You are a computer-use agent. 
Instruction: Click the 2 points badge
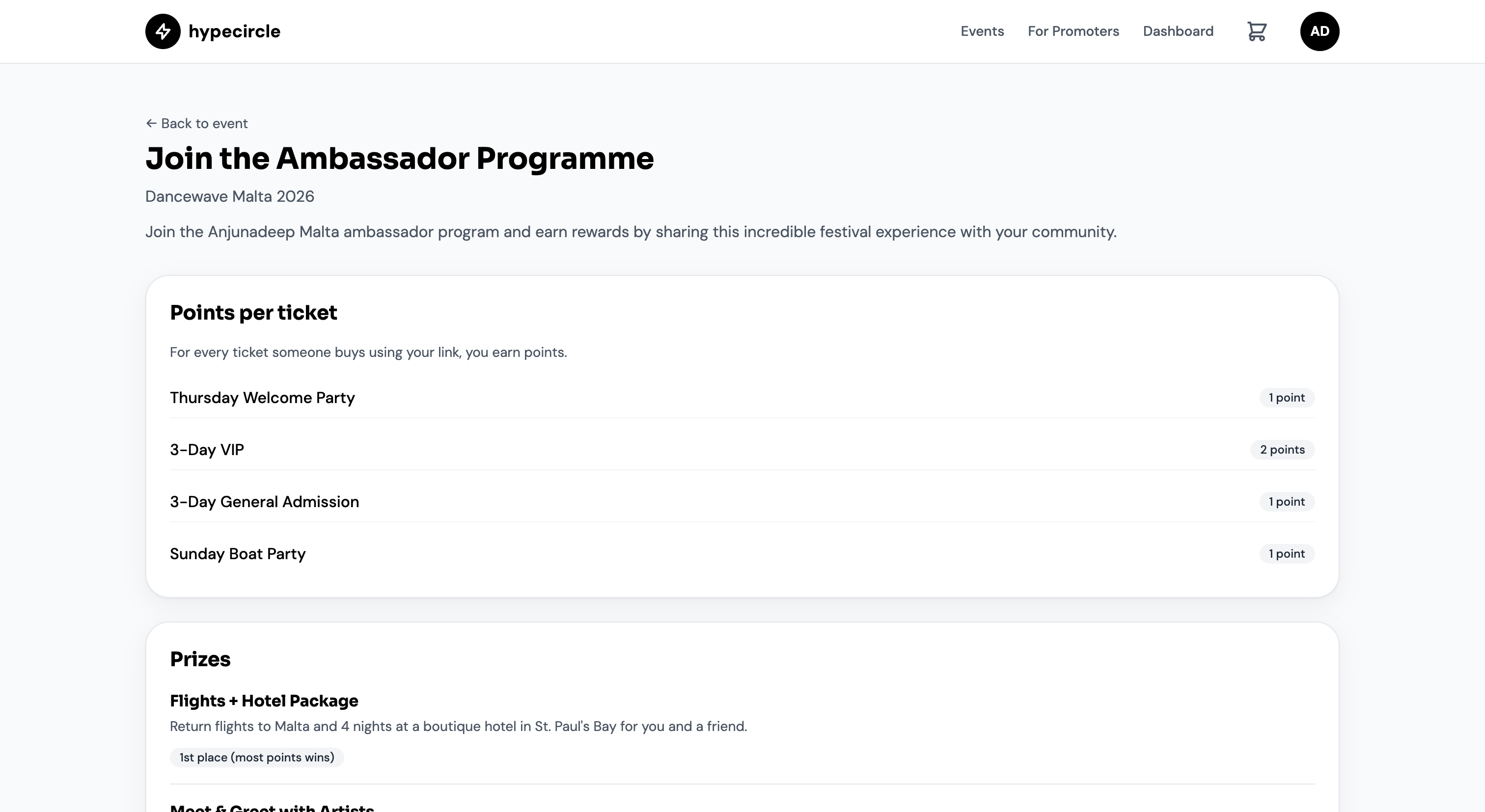coord(1282,450)
